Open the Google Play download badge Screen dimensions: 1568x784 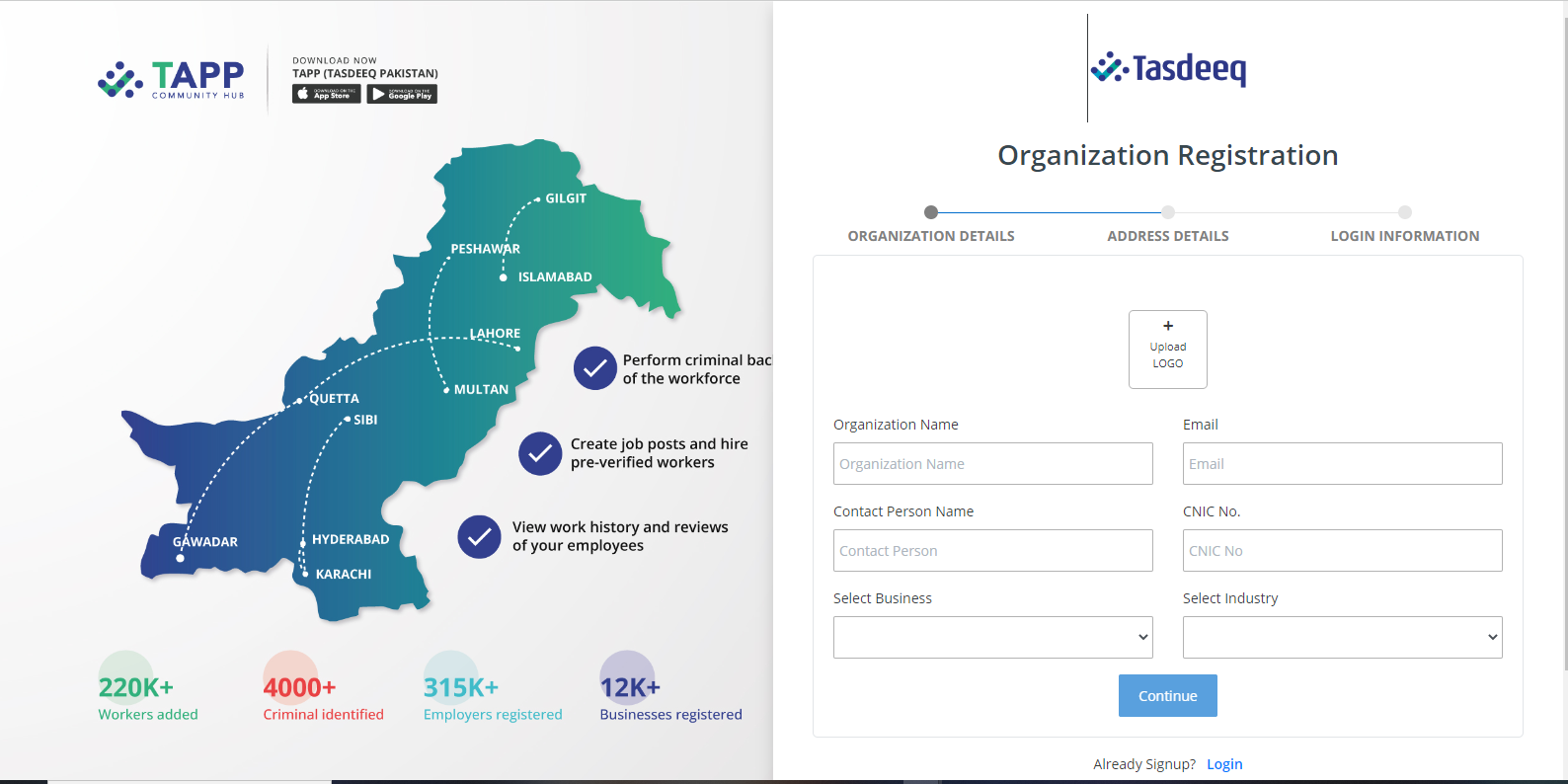tap(402, 94)
